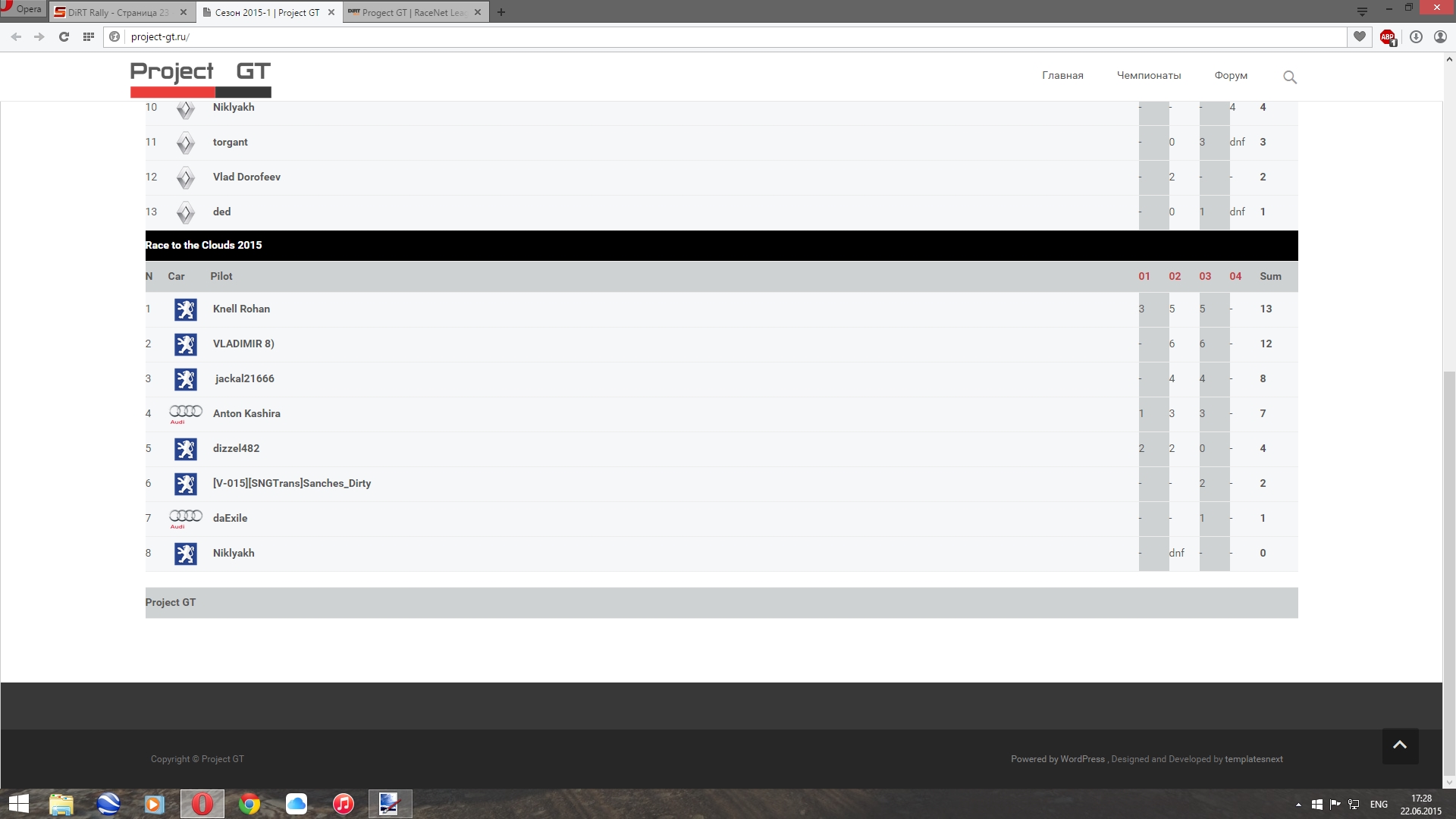Open the Opera tab menu dropdown
Screen dimensions: 1456x819
pos(1361,11)
